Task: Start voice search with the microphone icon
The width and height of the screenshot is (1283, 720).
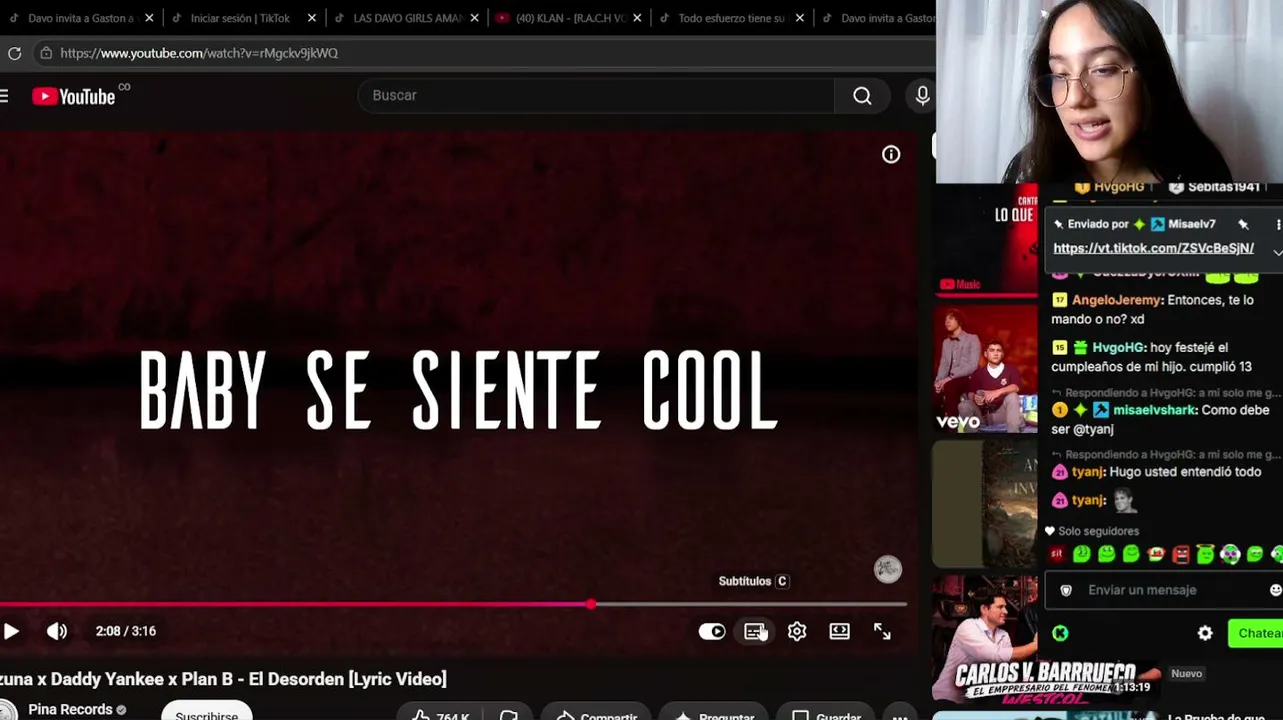Action: tap(922, 96)
